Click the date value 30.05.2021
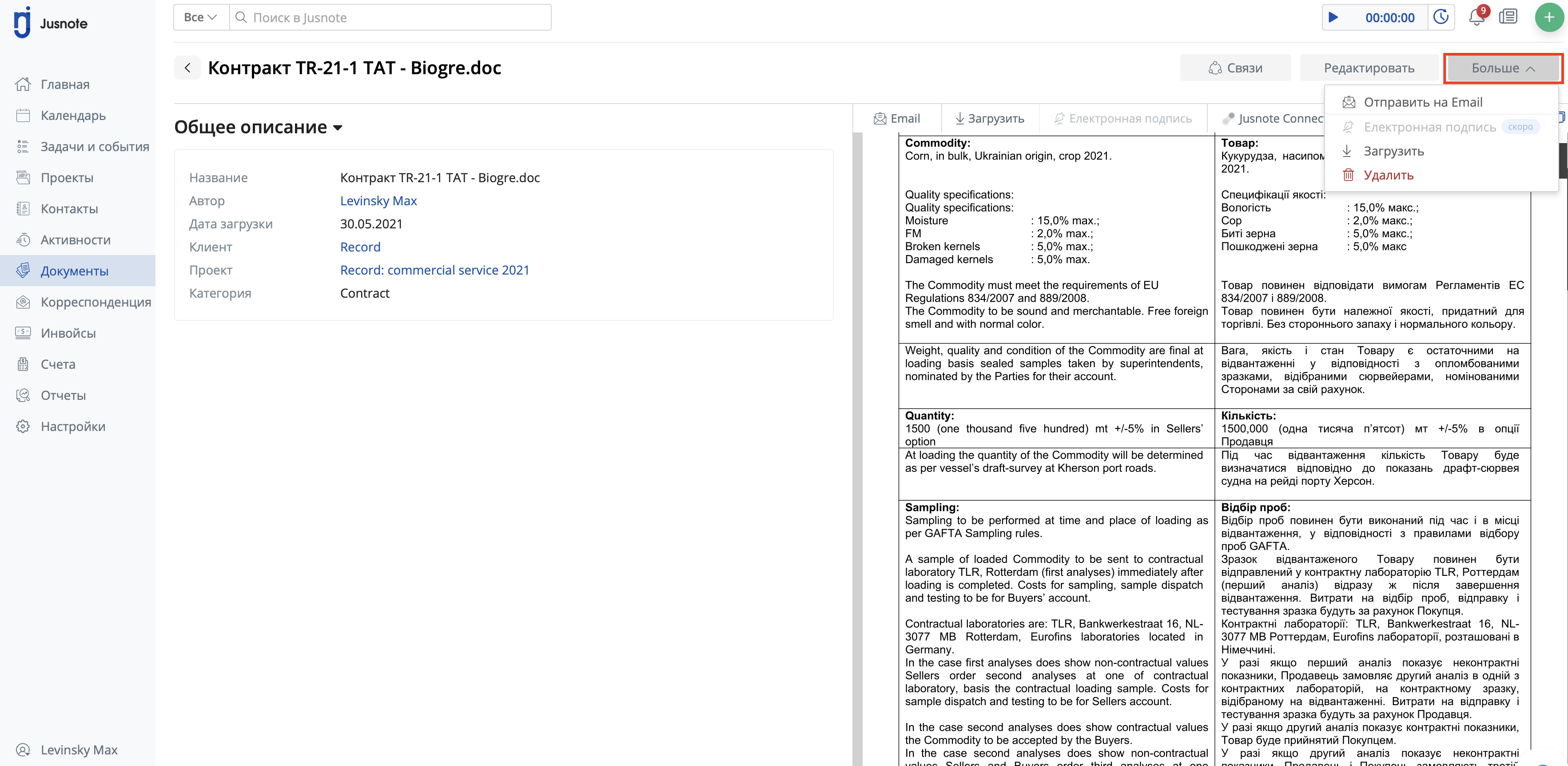 tap(371, 223)
